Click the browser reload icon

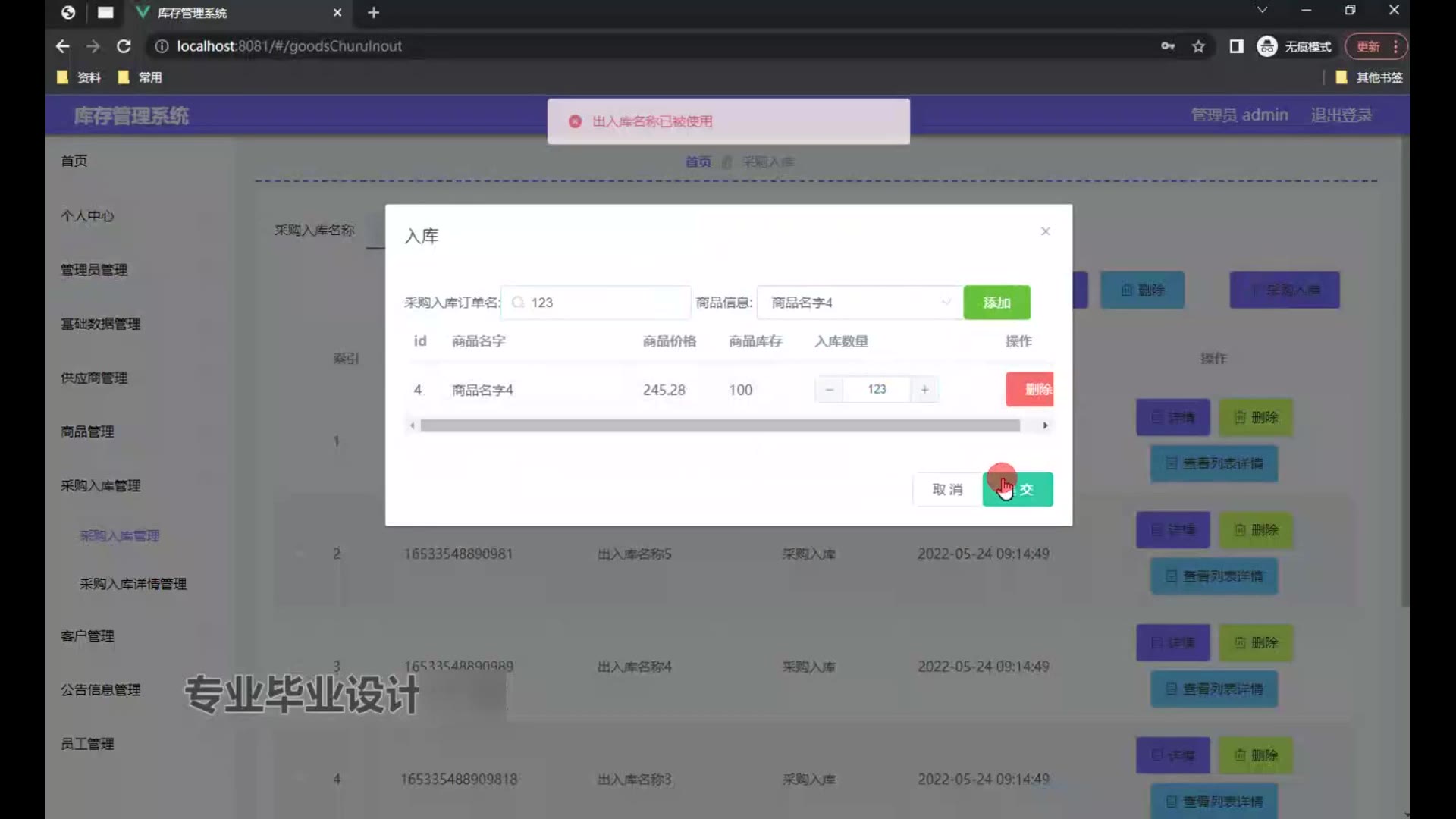pyautogui.click(x=124, y=46)
